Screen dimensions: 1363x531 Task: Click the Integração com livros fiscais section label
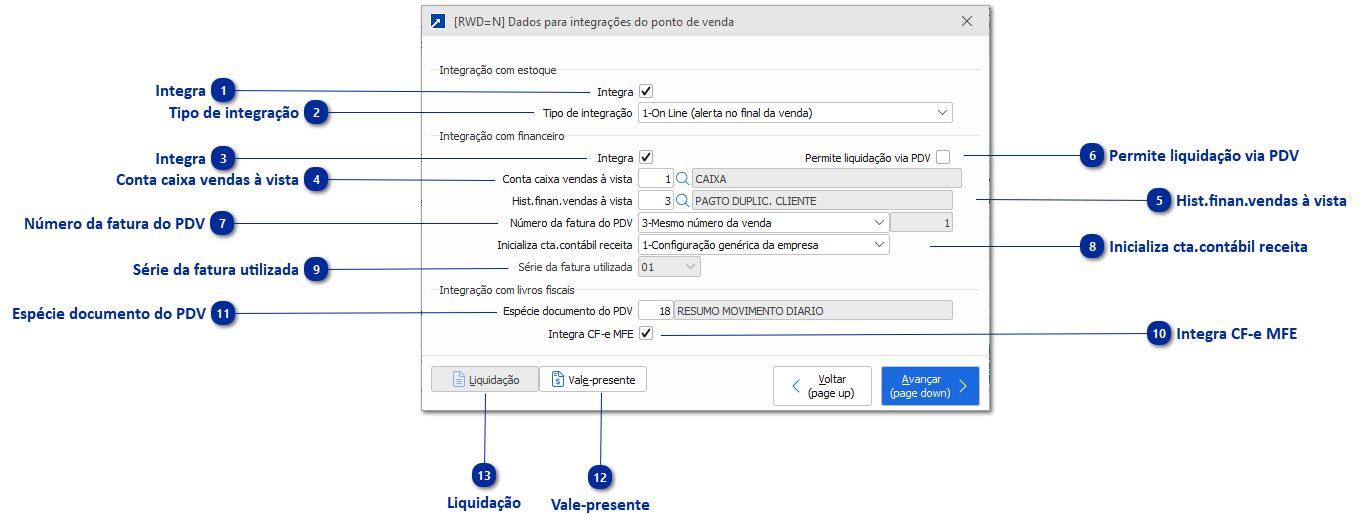(508, 289)
